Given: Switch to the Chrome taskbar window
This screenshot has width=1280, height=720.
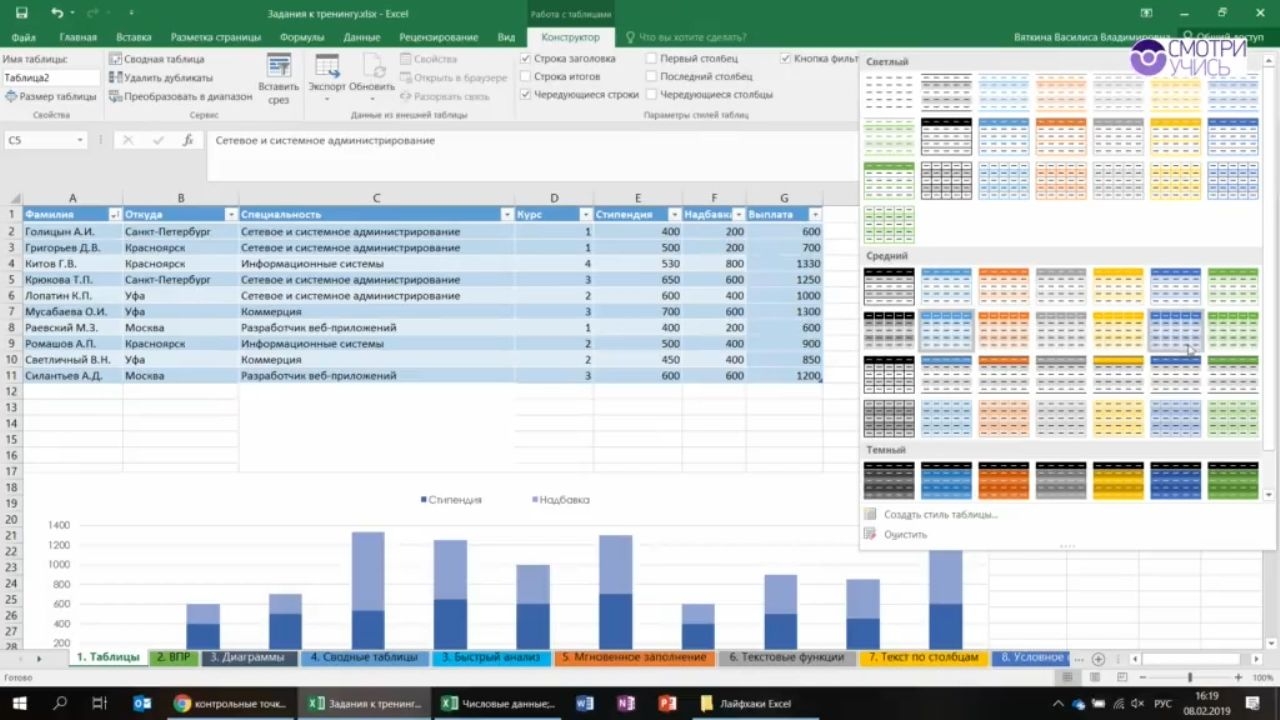Looking at the screenshot, I should click(x=229, y=703).
